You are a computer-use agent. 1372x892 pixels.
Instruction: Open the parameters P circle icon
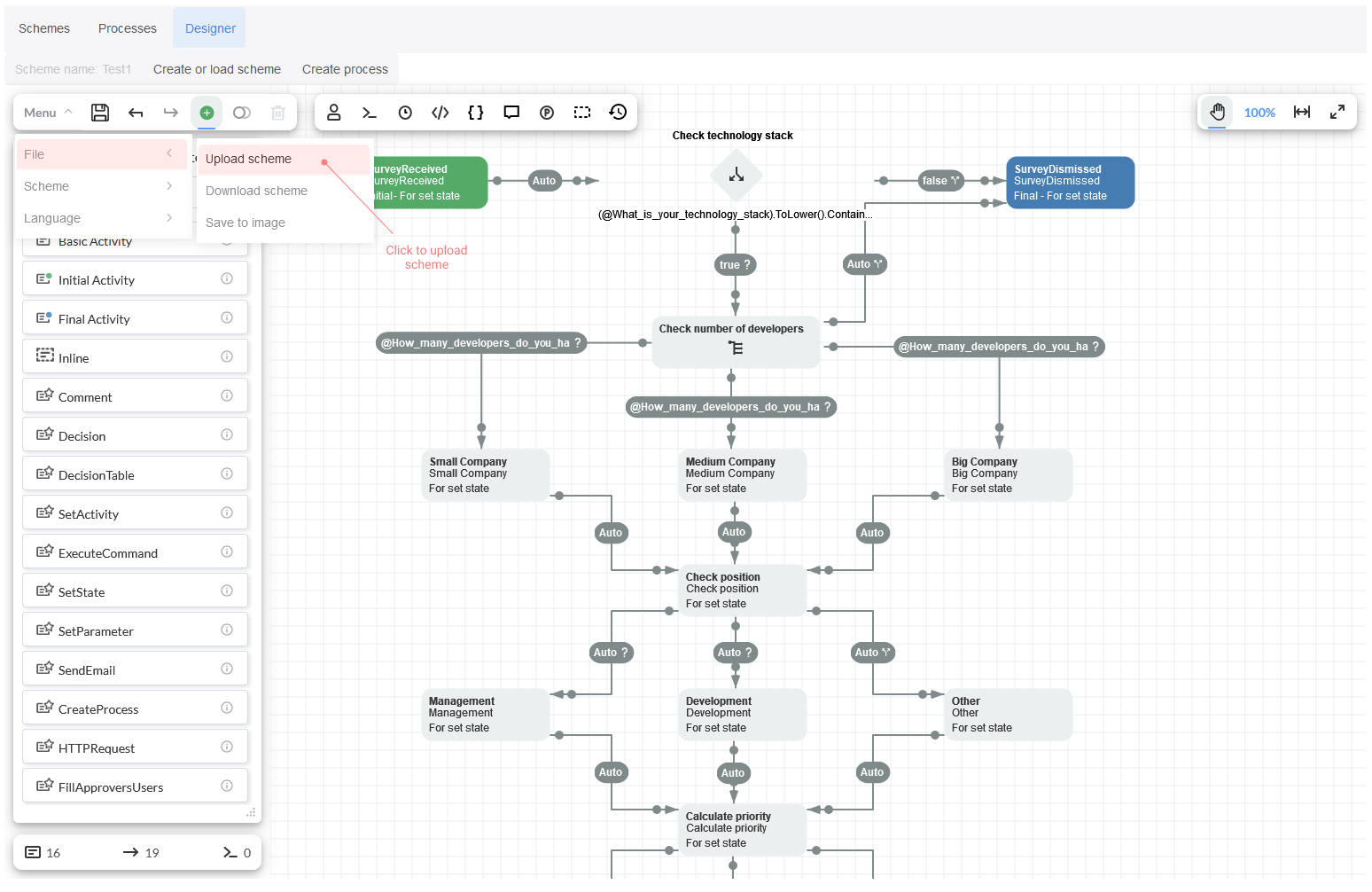pos(547,113)
